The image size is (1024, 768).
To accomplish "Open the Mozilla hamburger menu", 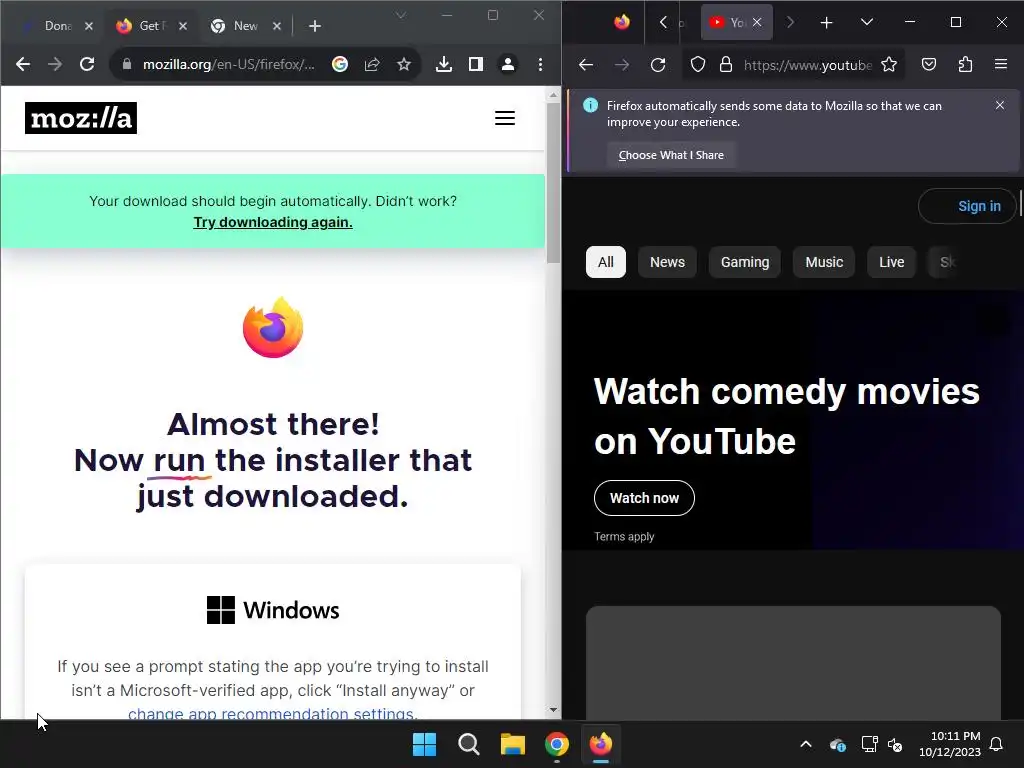I will click(505, 118).
